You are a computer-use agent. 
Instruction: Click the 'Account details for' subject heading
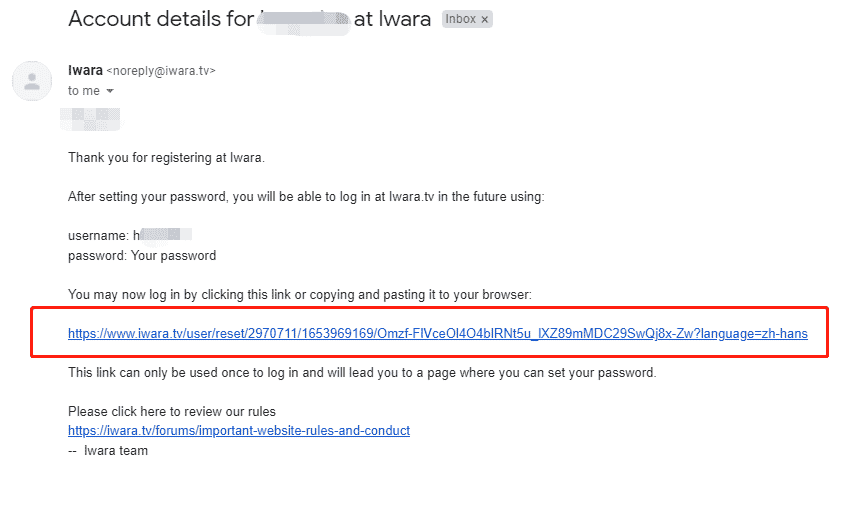[161, 19]
